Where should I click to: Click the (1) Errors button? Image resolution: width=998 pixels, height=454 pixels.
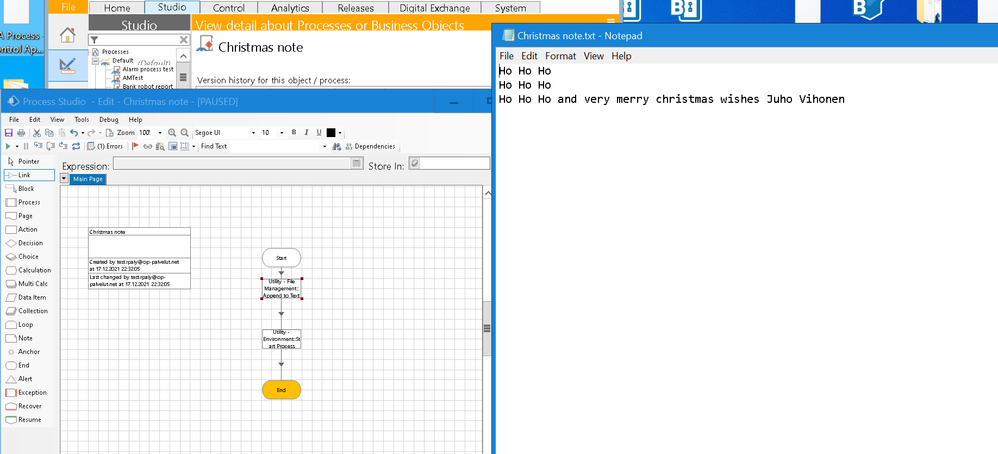tap(106, 146)
